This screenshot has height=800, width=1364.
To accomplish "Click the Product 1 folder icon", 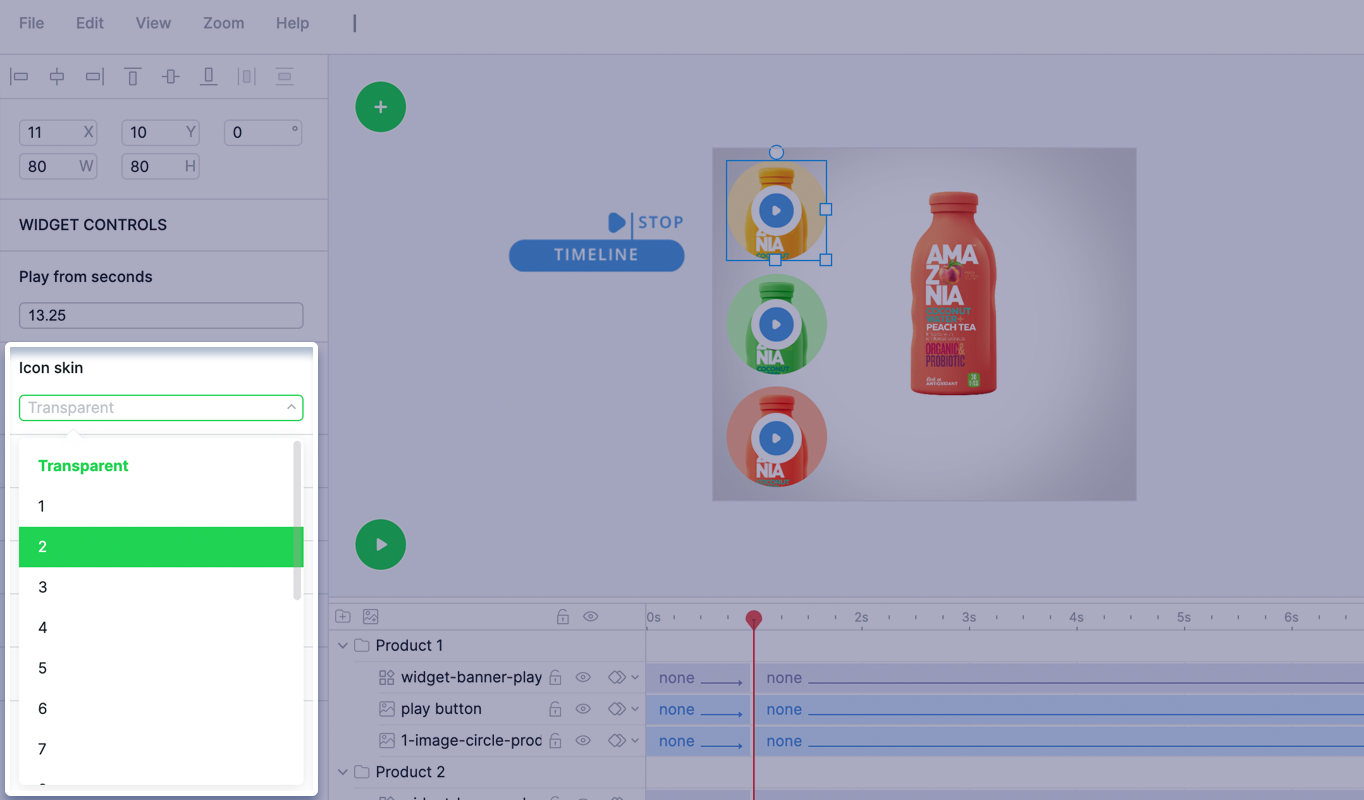I will 362,646.
